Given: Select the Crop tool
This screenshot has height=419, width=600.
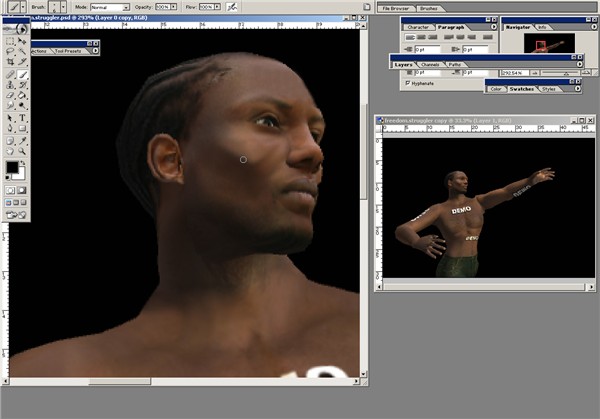Looking at the screenshot, I should 10,61.
